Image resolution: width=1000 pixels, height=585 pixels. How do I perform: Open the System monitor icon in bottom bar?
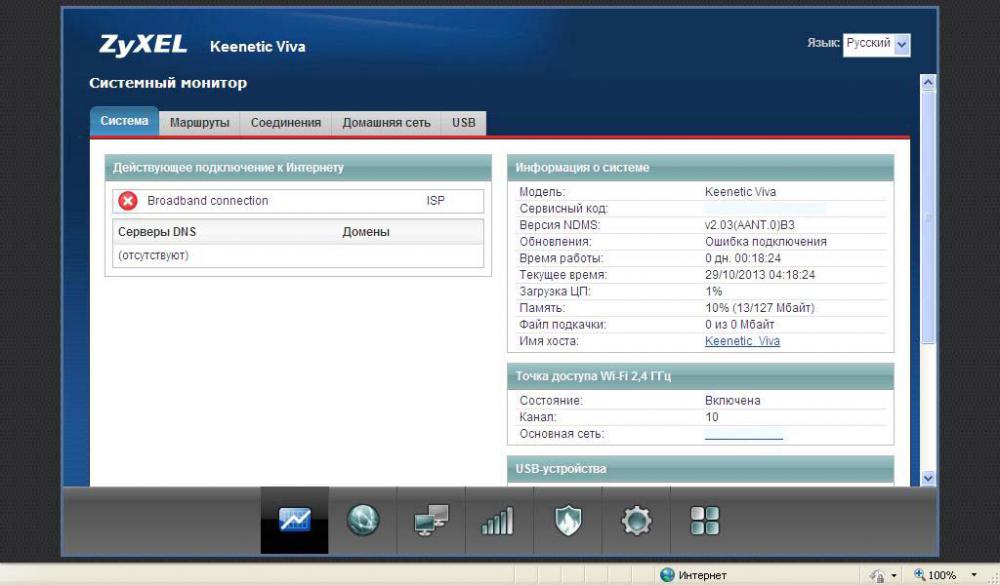click(x=295, y=520)
